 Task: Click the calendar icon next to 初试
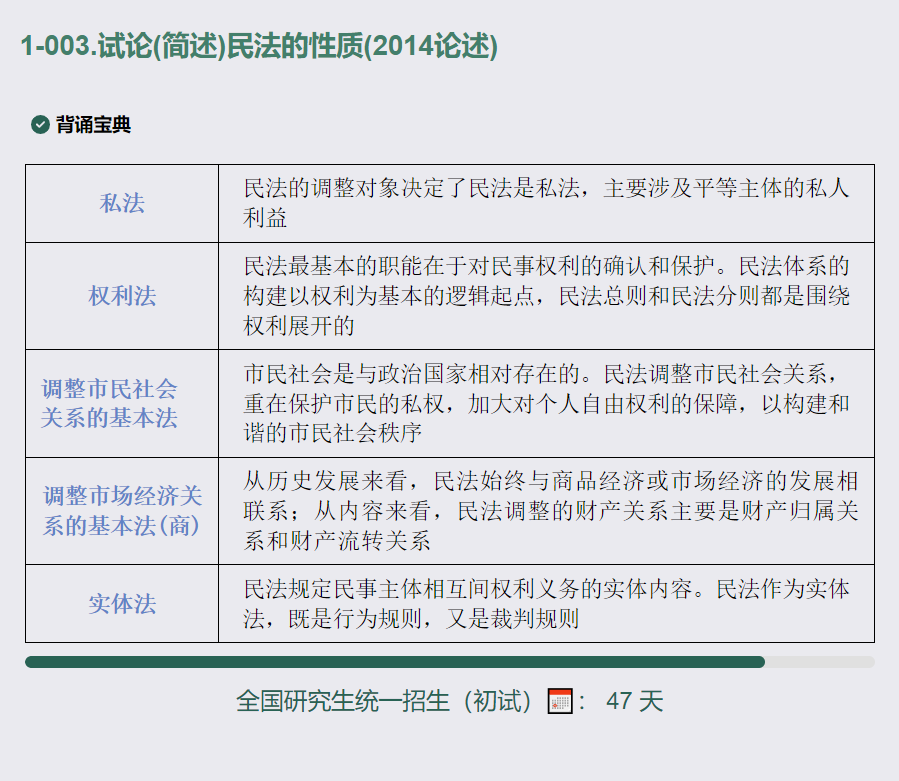point(560,701)
